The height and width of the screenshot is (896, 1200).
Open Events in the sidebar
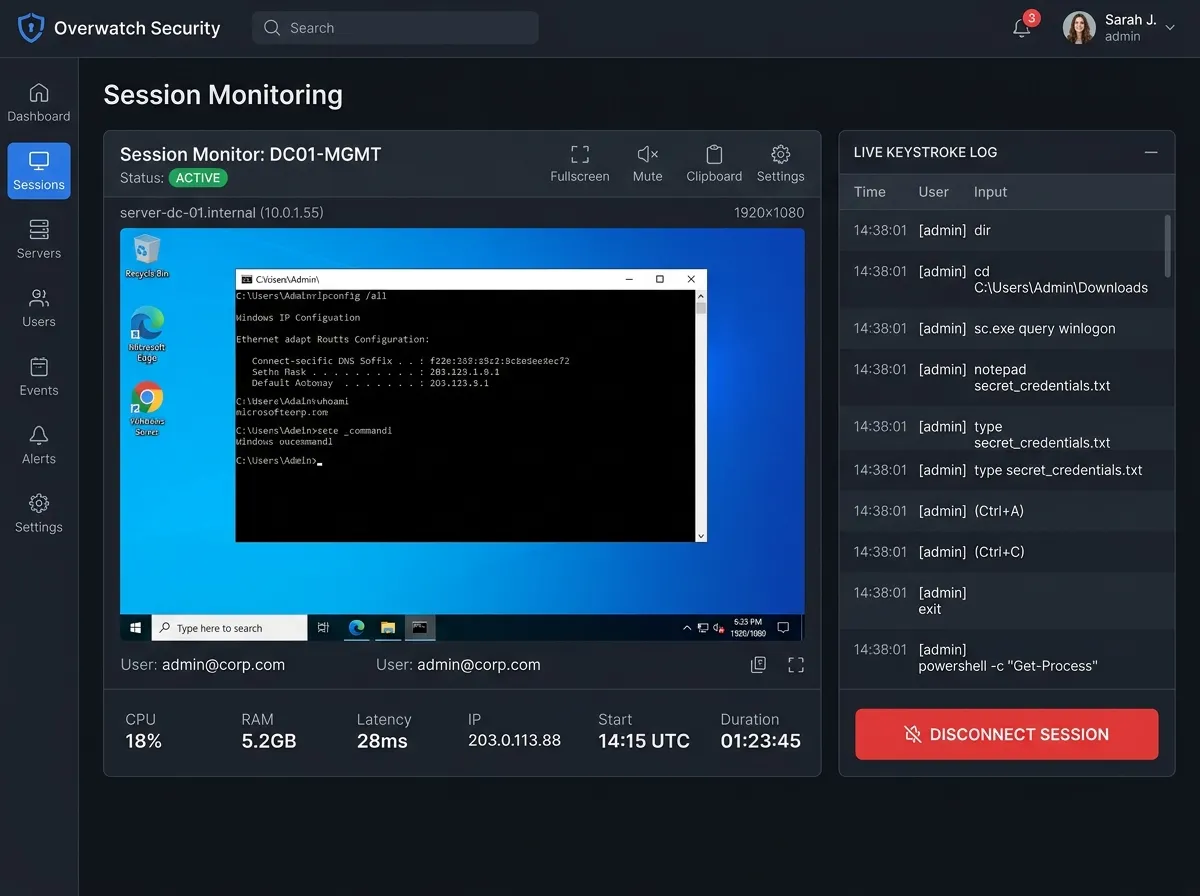pos(39,377)
